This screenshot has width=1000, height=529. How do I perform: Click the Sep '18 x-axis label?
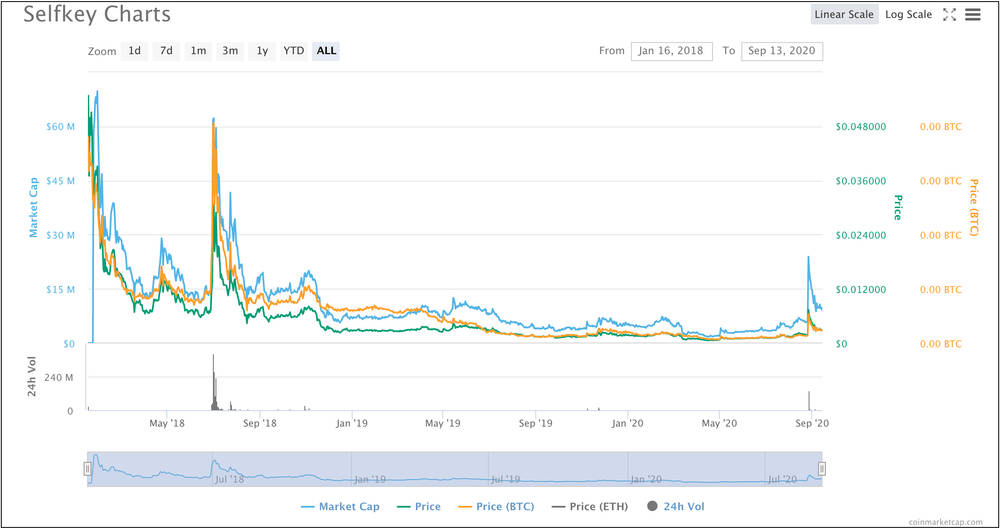tap(260, 422)
